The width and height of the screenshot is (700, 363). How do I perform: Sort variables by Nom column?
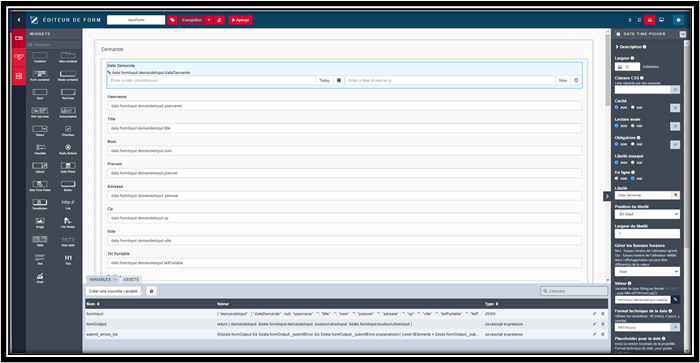tap(93, 304)
